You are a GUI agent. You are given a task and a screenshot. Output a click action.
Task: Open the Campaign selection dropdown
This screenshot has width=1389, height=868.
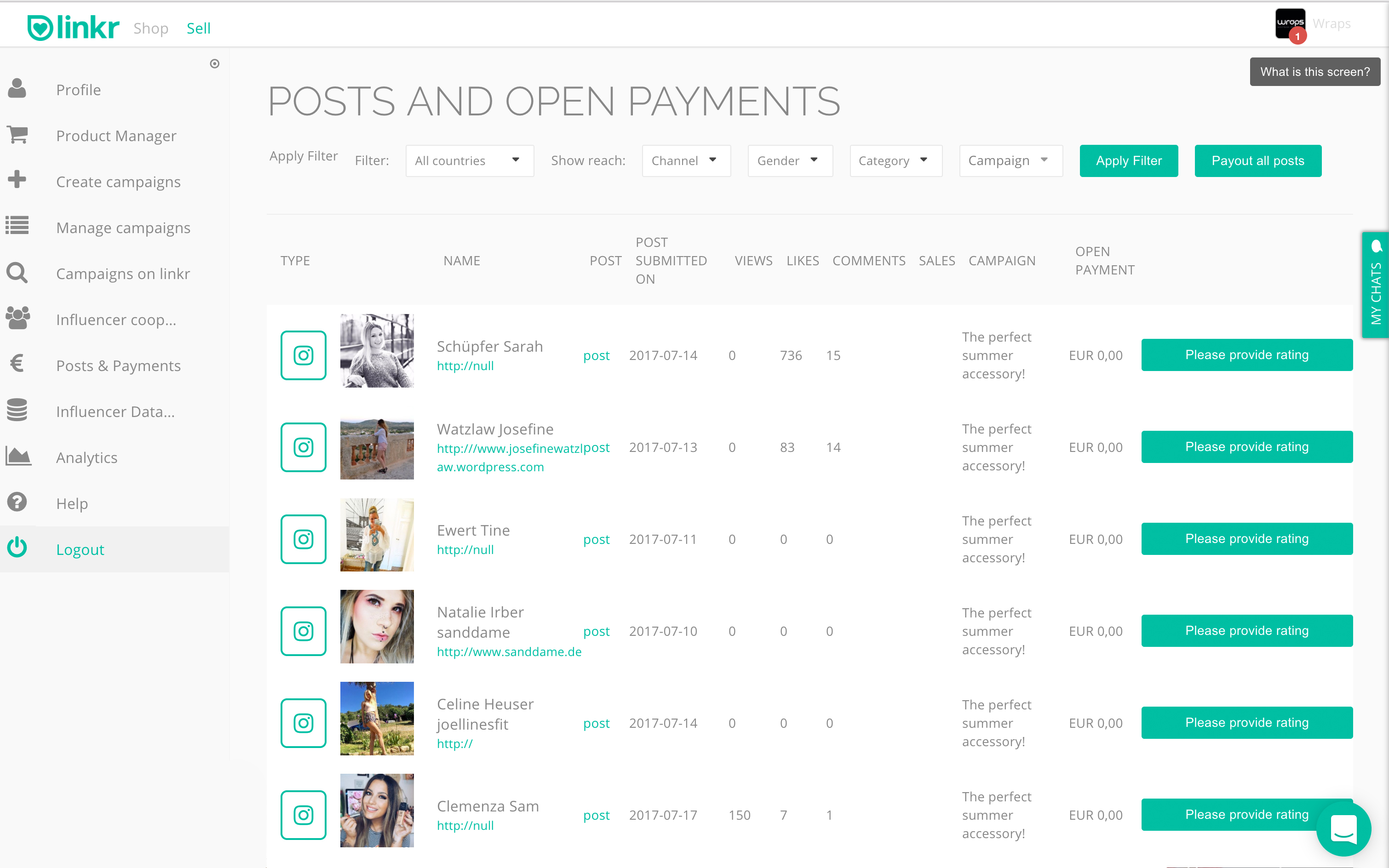pos(1010,161)
